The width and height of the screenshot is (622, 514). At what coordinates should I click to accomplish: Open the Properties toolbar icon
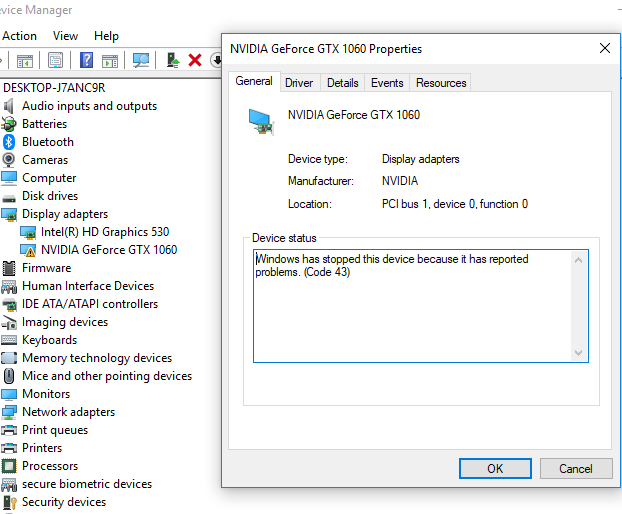(55, 60)
